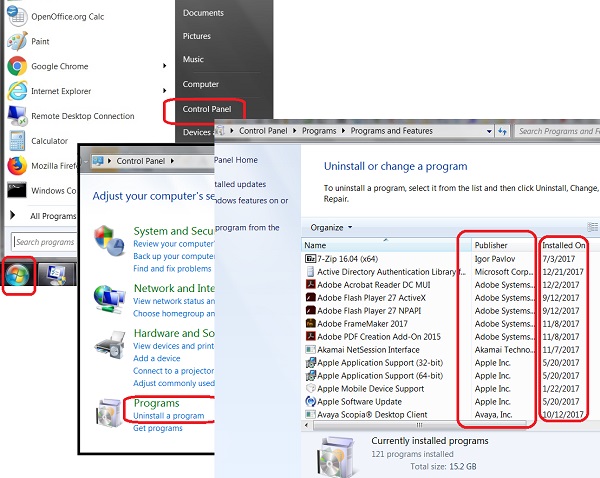Click Uninstall a program link
600x478 pixels.
point(168,416)
